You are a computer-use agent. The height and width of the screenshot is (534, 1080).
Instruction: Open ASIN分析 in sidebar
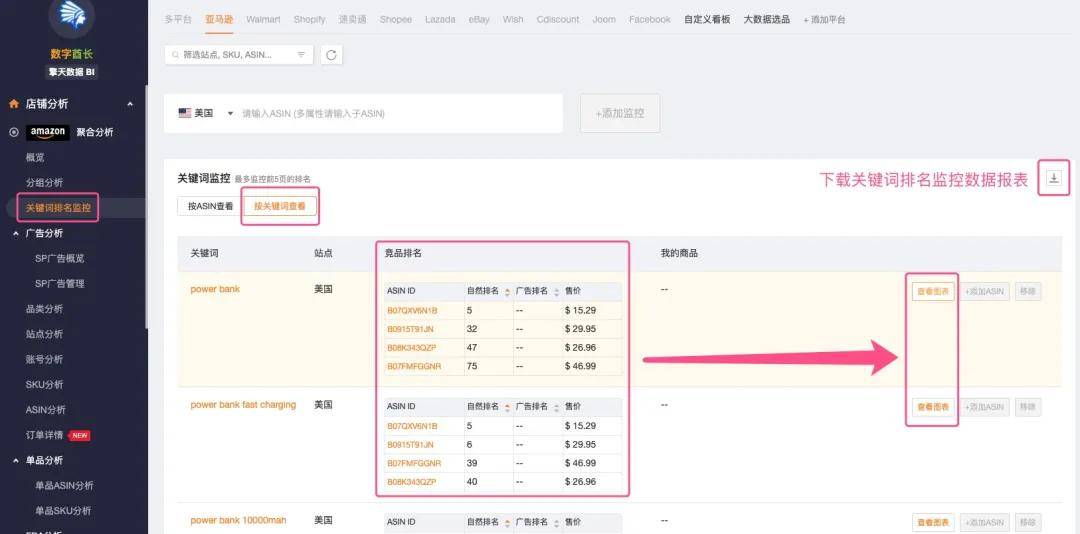click(x=45, y=410)
